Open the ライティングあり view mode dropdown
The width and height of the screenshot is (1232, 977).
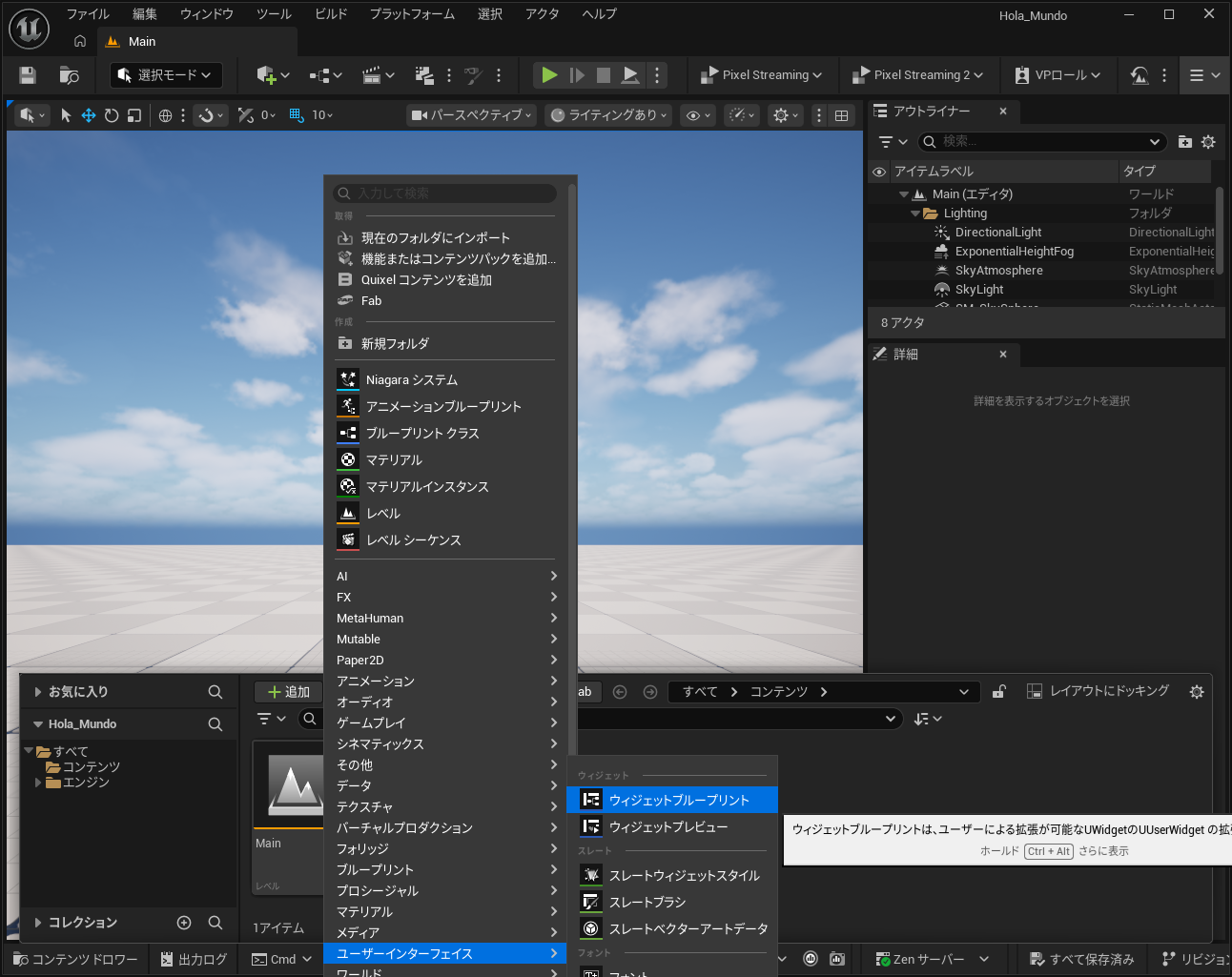608,115
